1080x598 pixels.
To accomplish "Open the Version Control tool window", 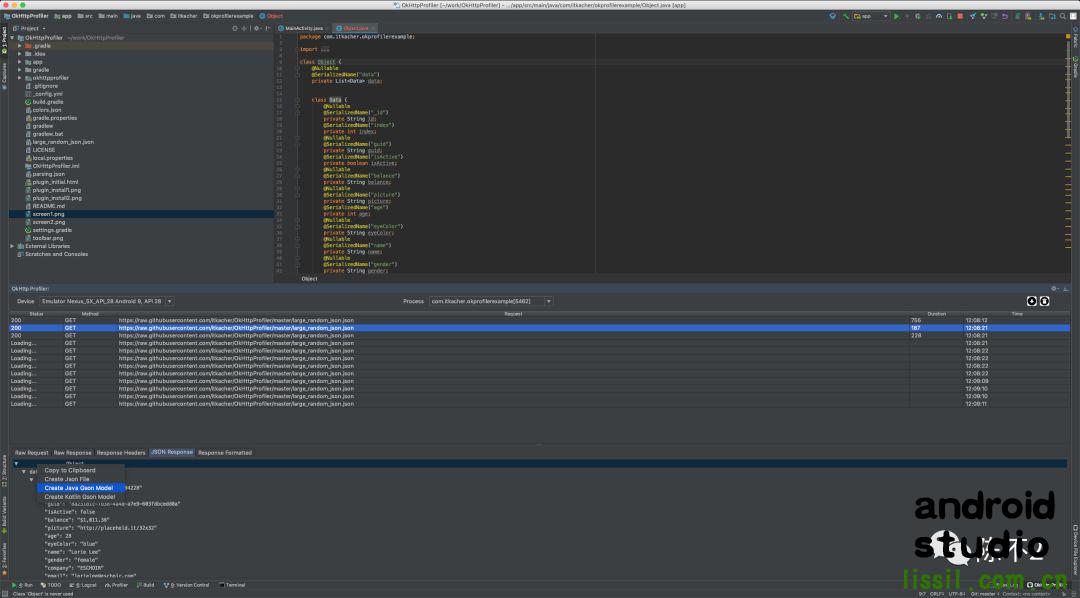I will coord(187,585).
